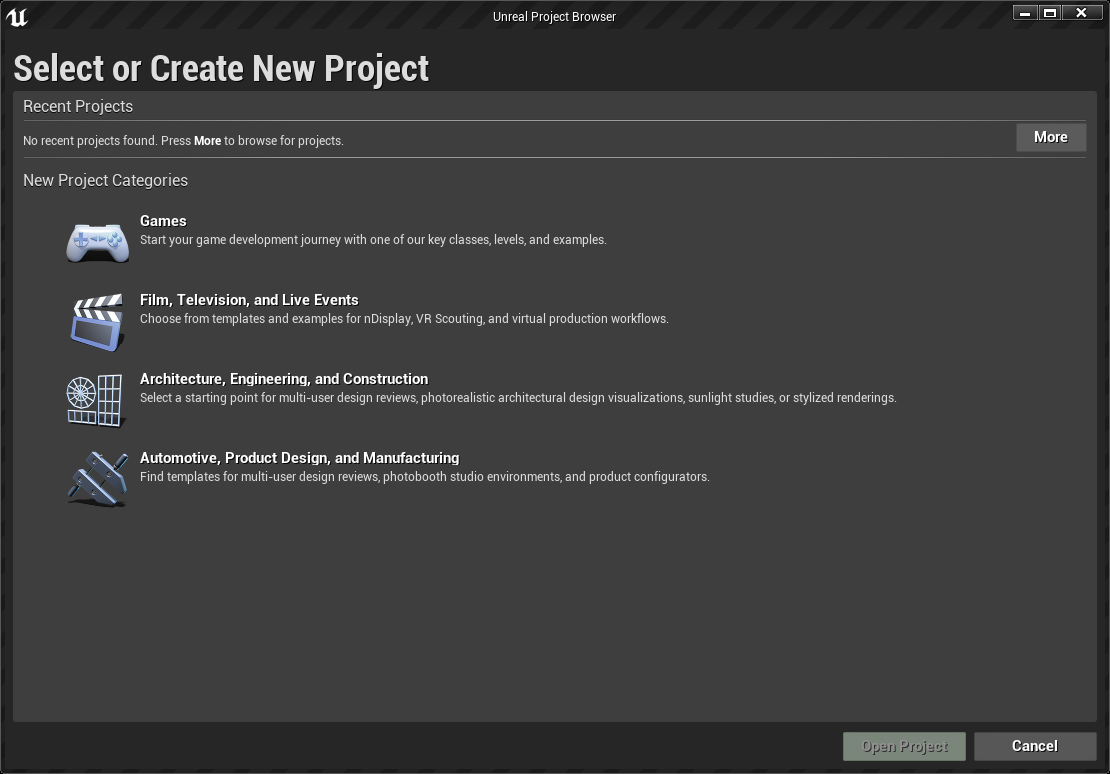Click the Unreal Engine logo in title bar

click(17, 17)
